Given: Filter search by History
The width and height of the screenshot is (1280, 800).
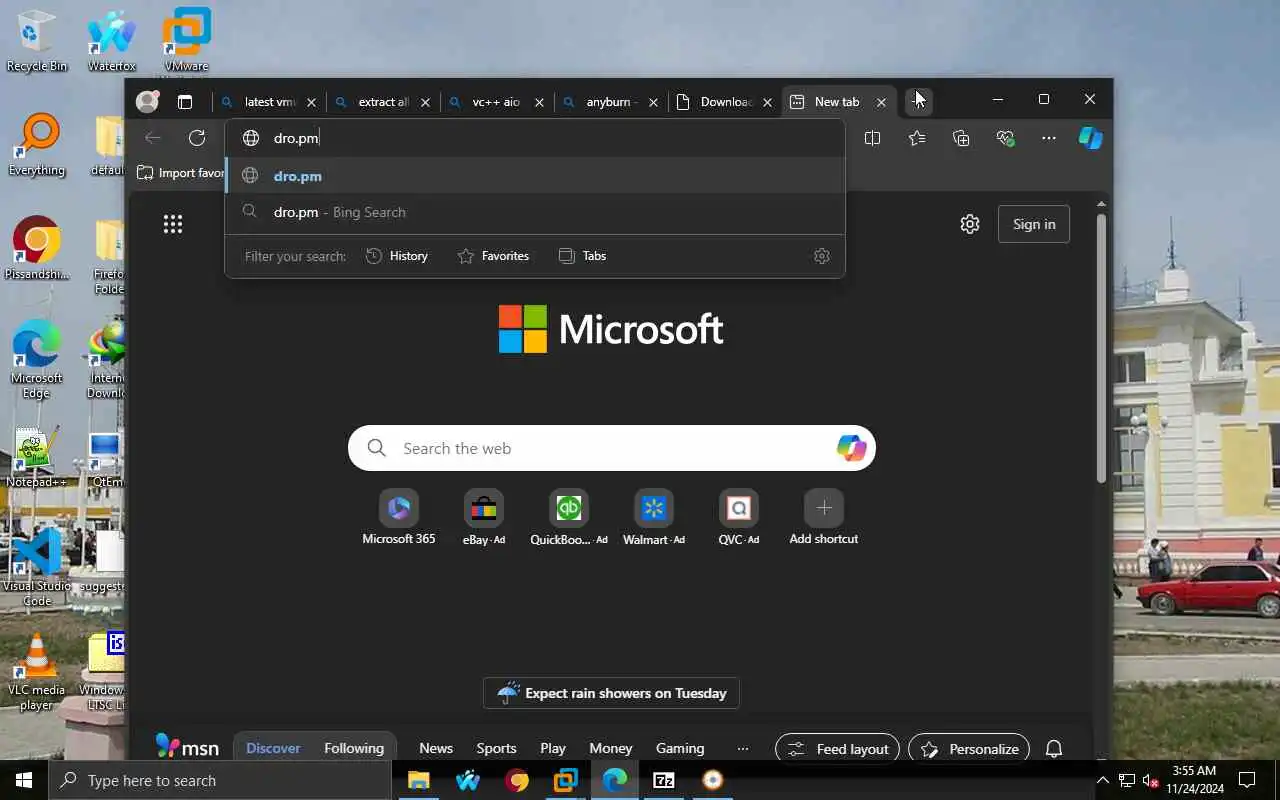Looking at the screenshot, I should [x=397, y=256].
